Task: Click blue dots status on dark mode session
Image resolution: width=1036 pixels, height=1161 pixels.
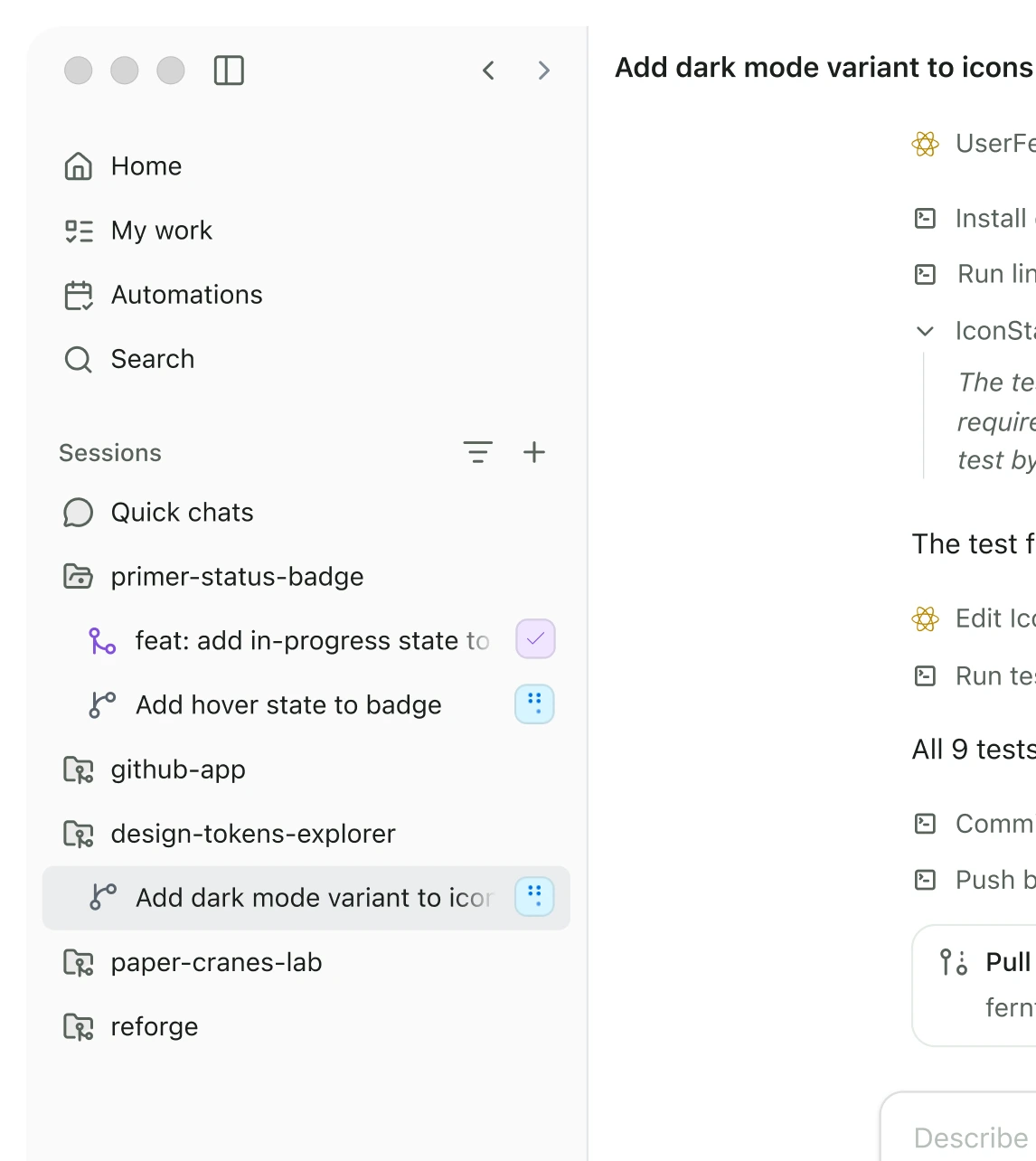Action: [534, 896]
